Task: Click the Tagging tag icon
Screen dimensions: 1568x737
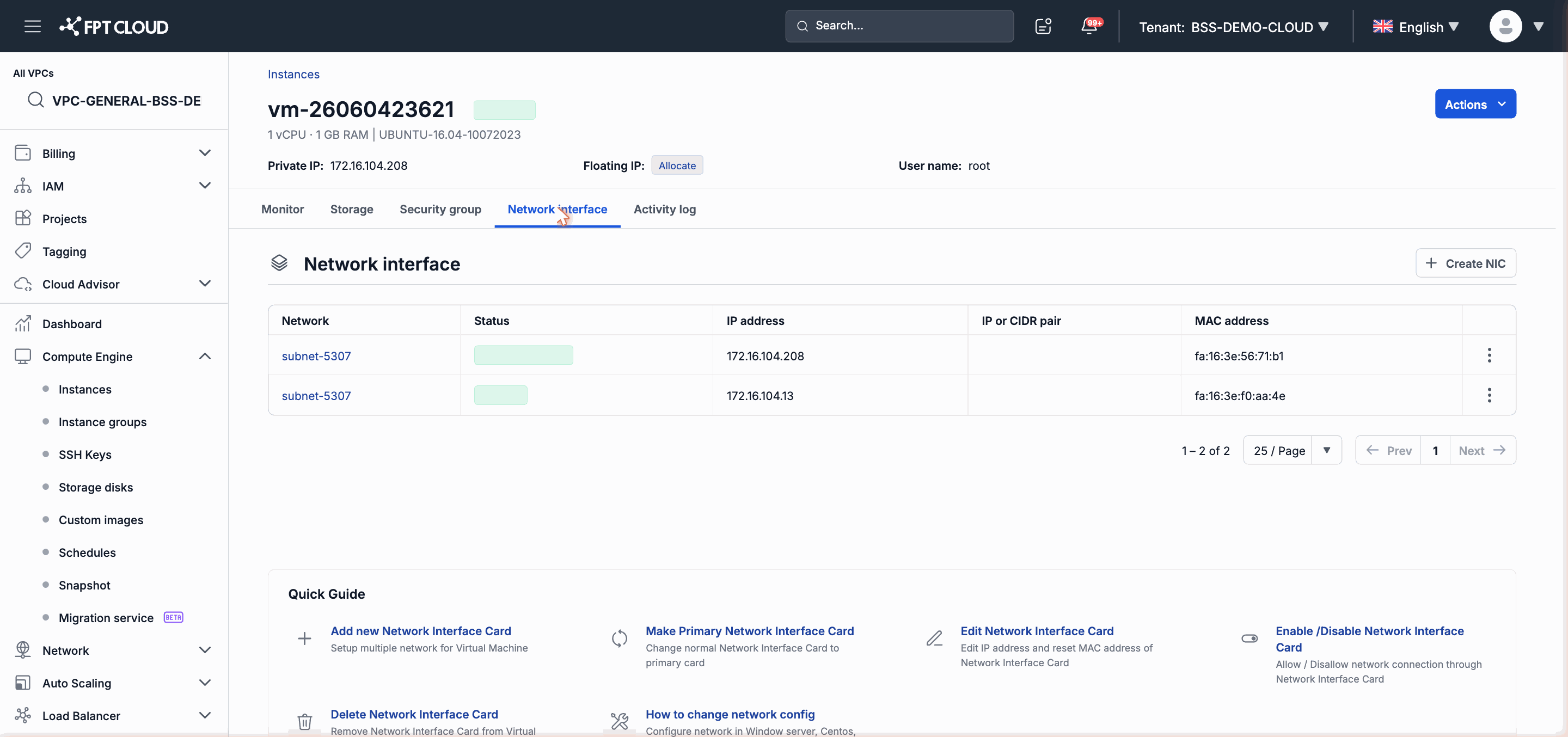Action: coord(22,251)
